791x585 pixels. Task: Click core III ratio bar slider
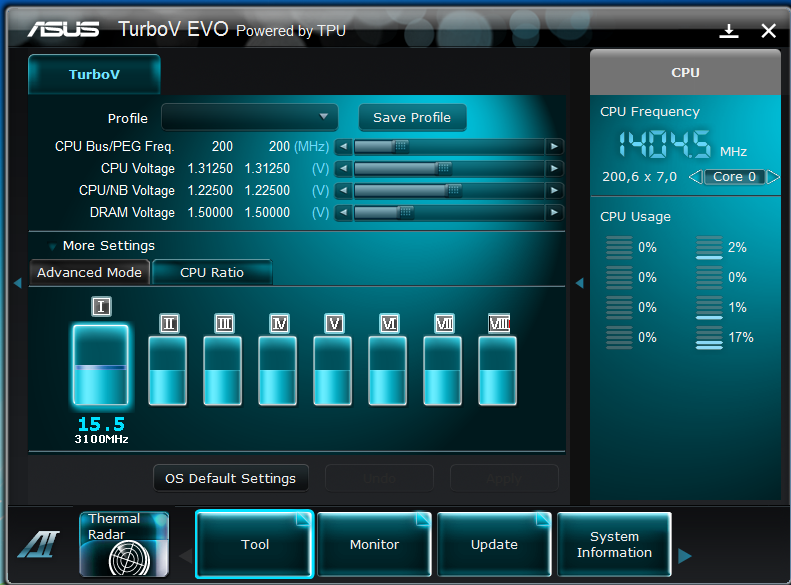coord(222,371)
